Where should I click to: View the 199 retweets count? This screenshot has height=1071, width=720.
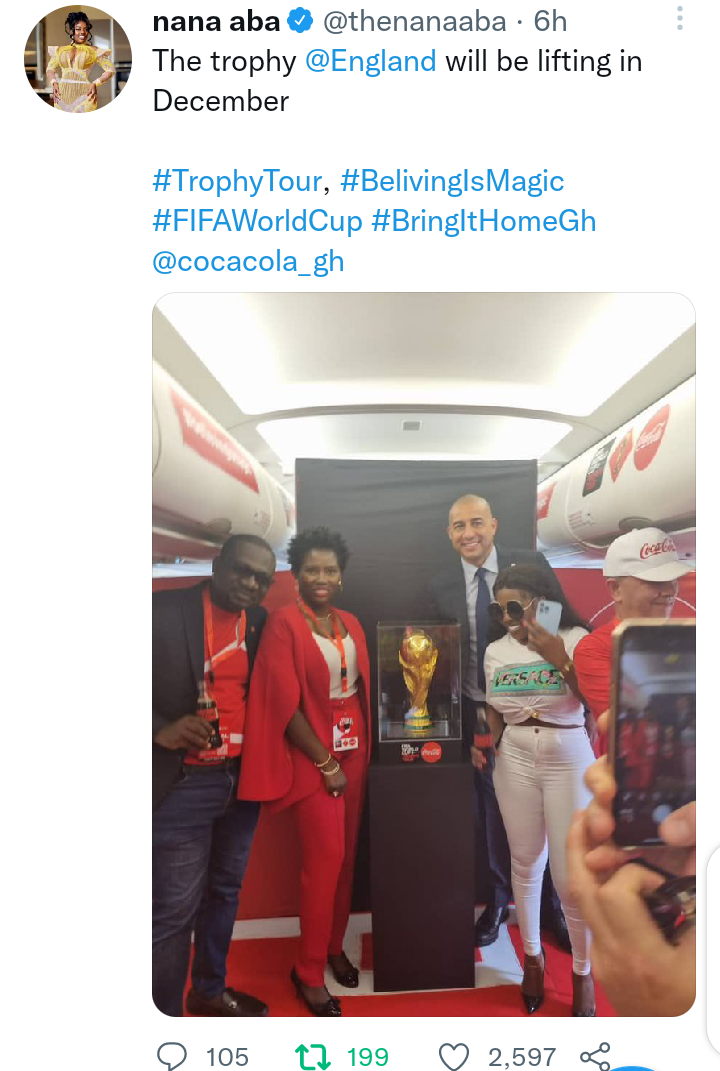(368, 1057)
